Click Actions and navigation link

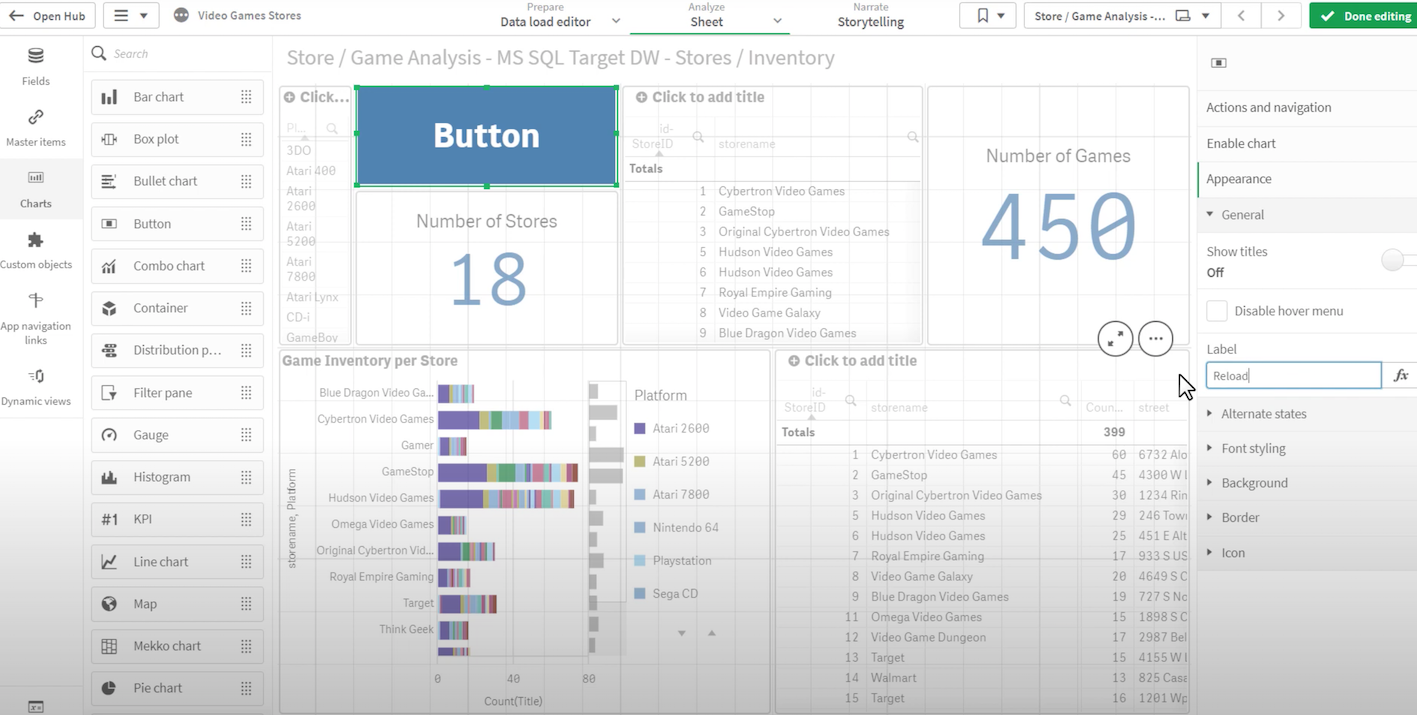point(1270,107)
